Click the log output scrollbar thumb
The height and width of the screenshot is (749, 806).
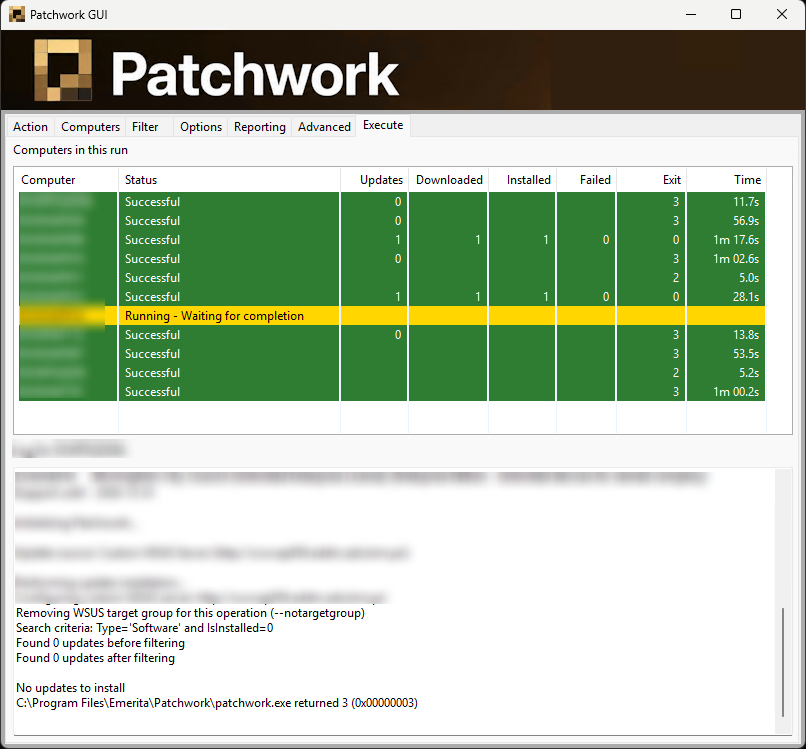(x=783, y=662)
